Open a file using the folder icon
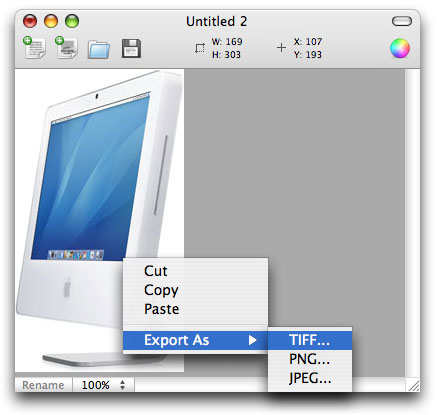This screenshot has height=415, width=438. coord(99,49)
